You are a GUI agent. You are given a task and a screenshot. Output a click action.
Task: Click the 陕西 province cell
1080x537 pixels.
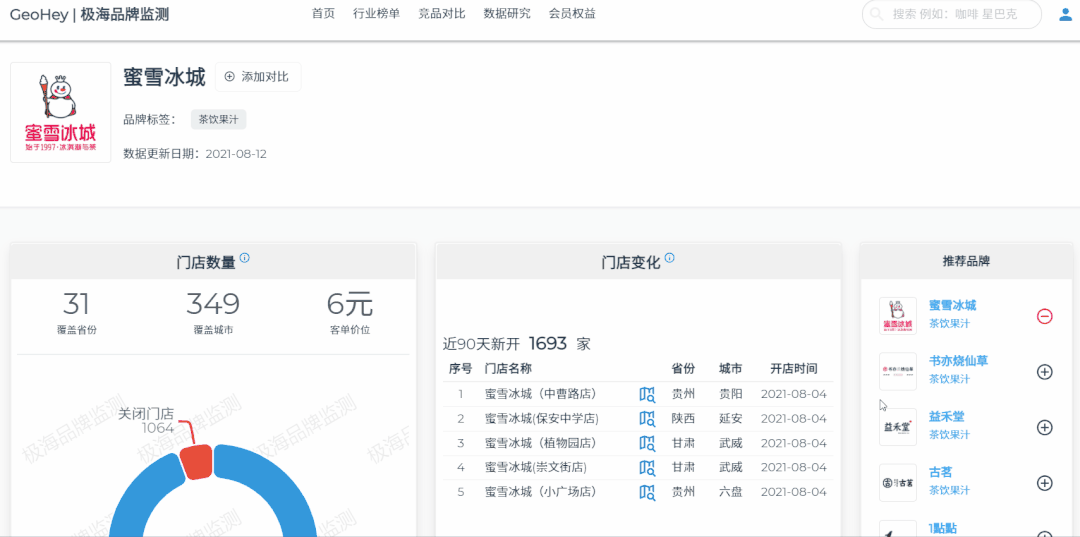pos(683,419)
